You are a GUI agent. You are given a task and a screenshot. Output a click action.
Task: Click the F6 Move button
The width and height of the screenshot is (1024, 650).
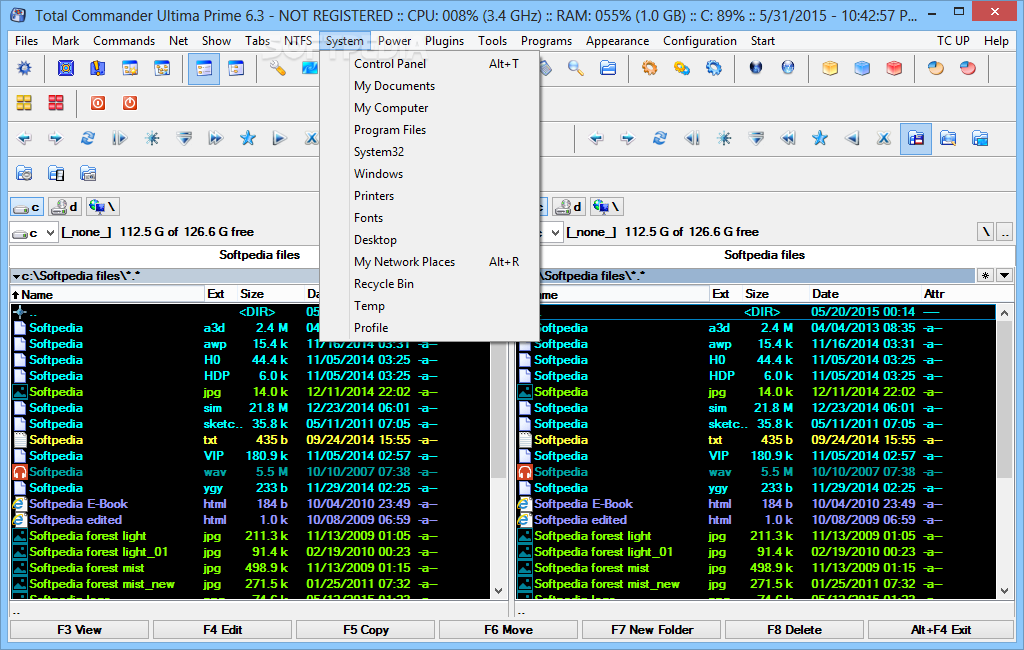tap(508, 630)
